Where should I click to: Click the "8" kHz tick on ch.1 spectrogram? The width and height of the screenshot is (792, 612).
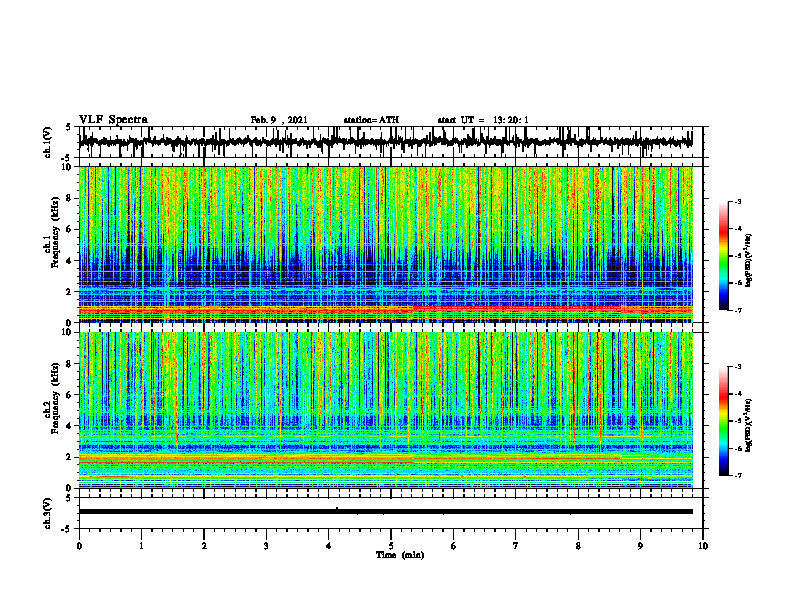pyautogui.click(x=70, y=198)
